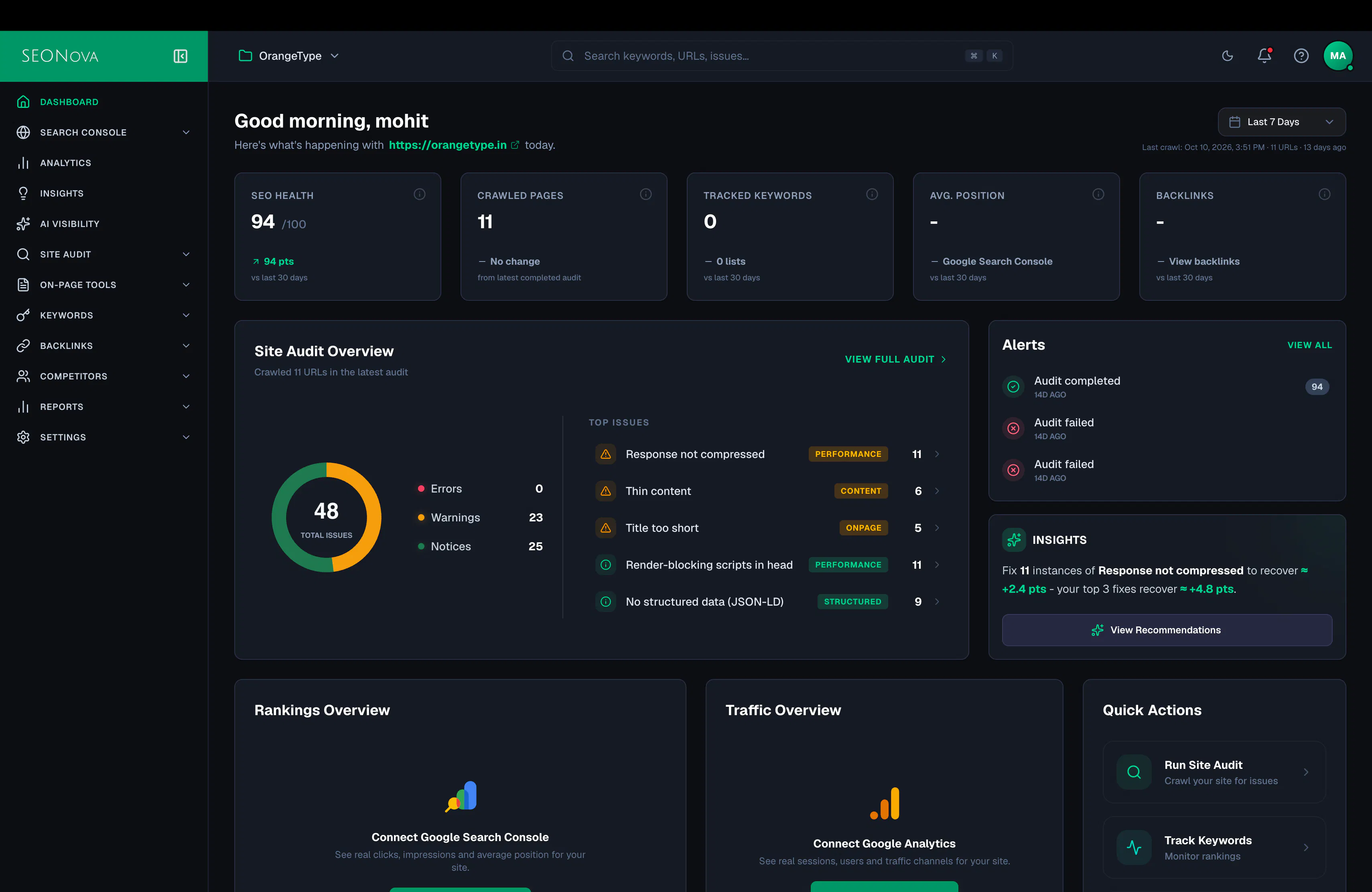
Task: Click the Thin content warning icon
Action: tap(606, 491)
